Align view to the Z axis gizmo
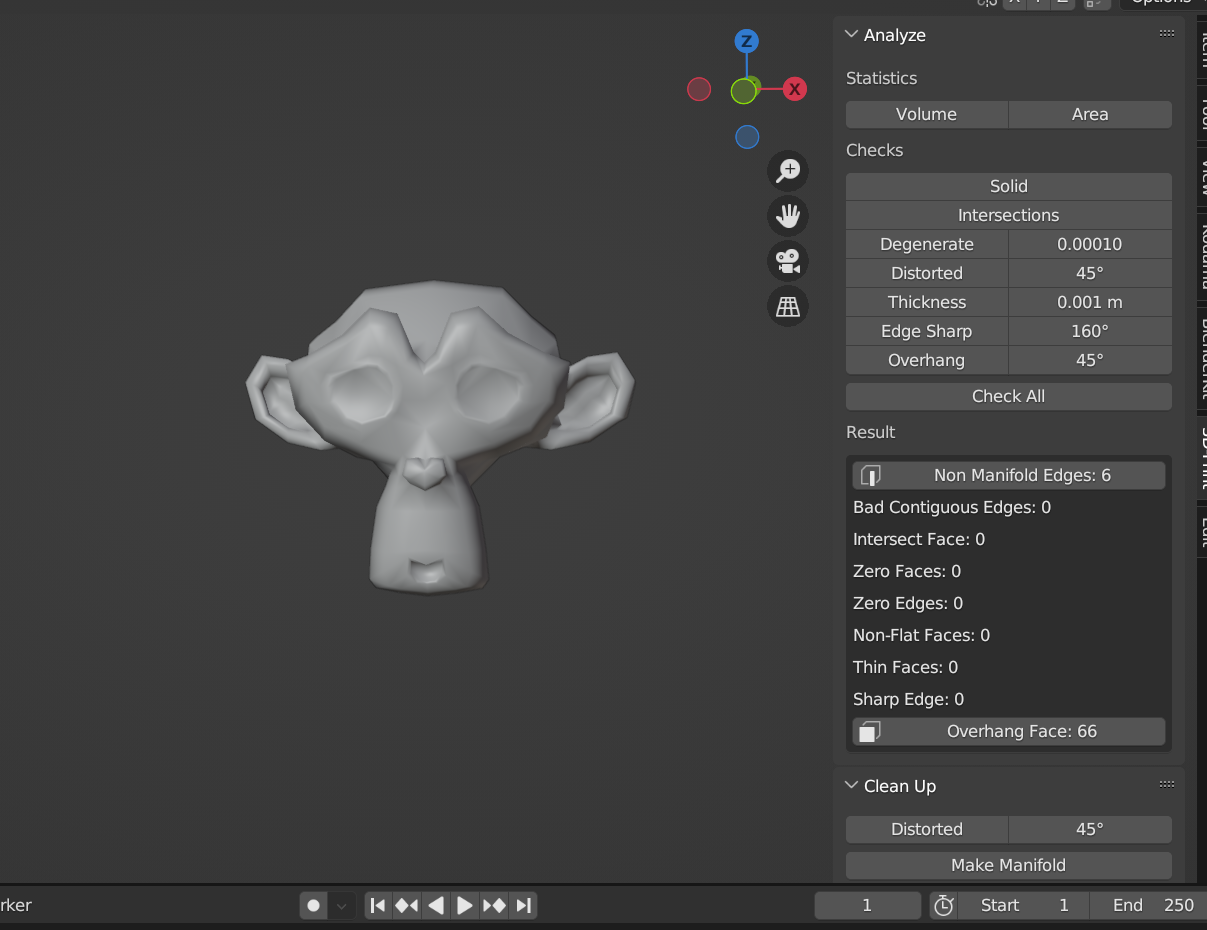 (x=746, y=41)
